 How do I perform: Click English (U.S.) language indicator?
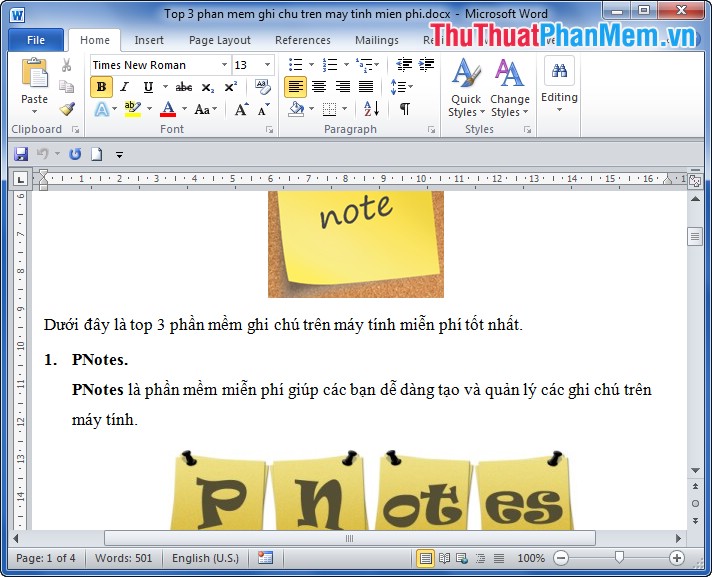coord(205,558)
